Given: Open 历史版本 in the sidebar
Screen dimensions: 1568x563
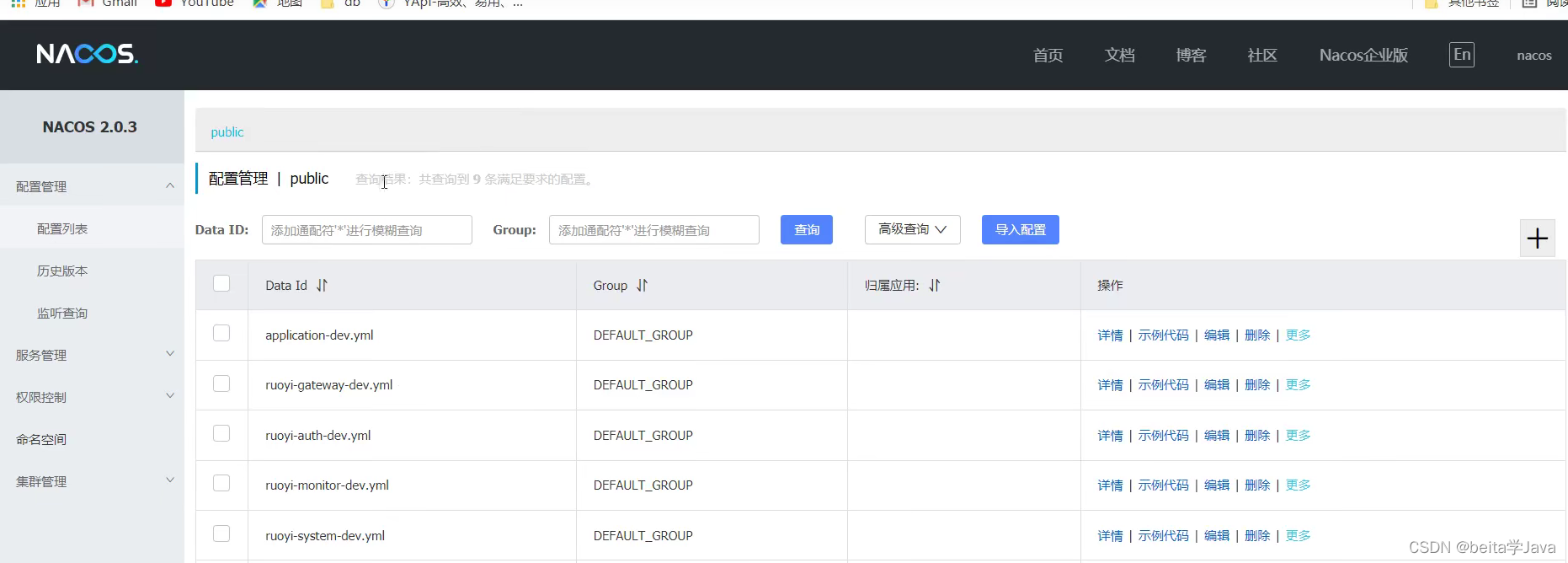Looking at the screenshot, I should 62,271.
